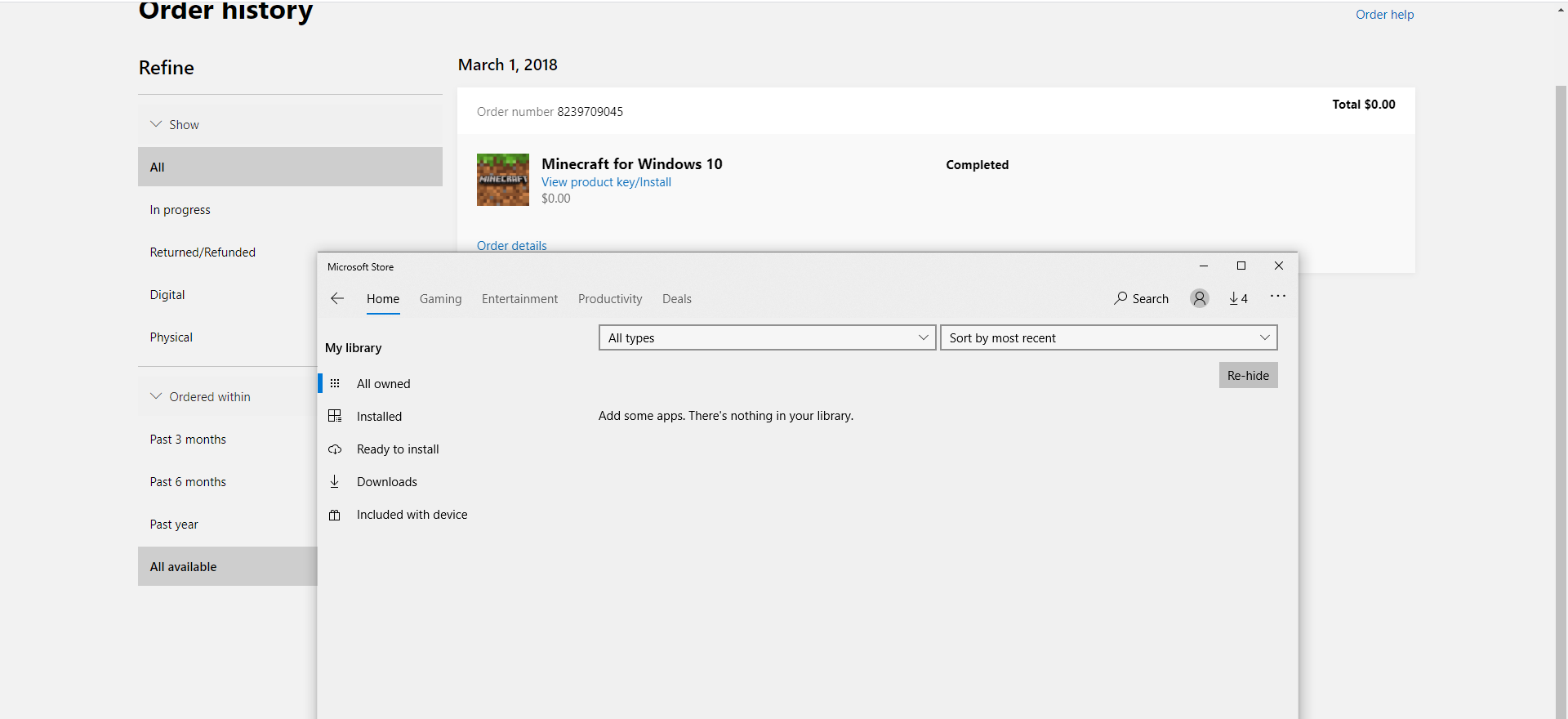Close the Microsoft Store window
This screenshot has height=719, width=1568.
(1279, 266)
